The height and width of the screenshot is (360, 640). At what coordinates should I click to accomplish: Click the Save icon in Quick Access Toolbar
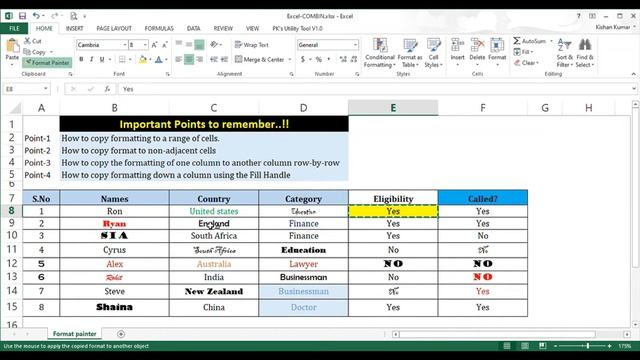22,16
